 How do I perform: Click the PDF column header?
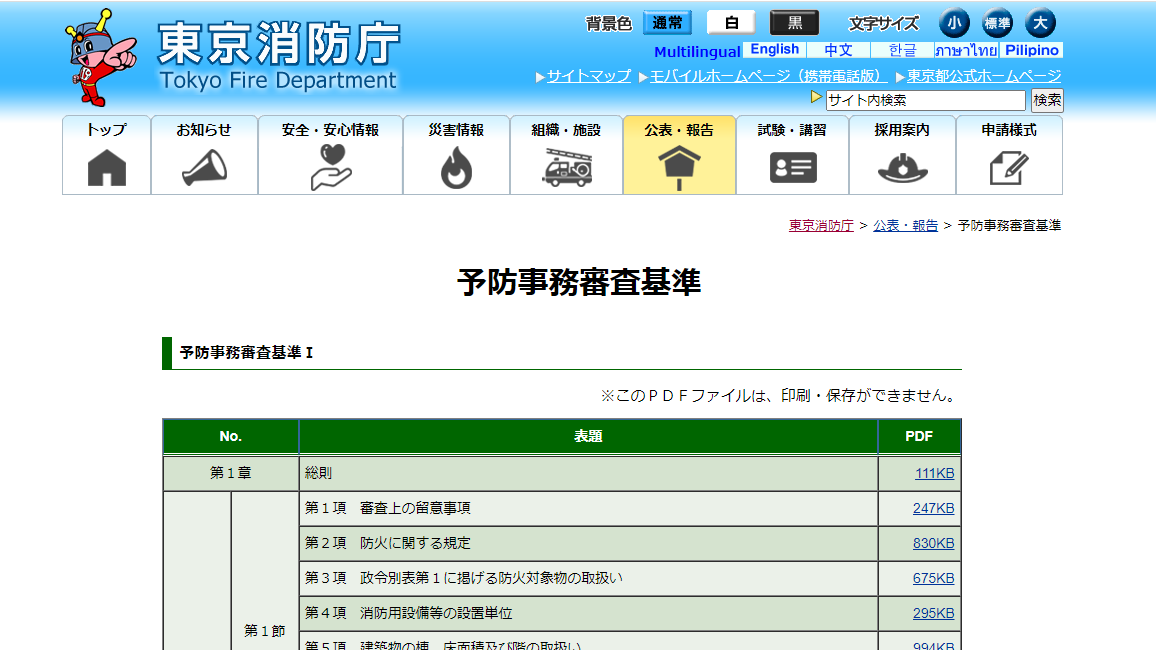point(919,436)
